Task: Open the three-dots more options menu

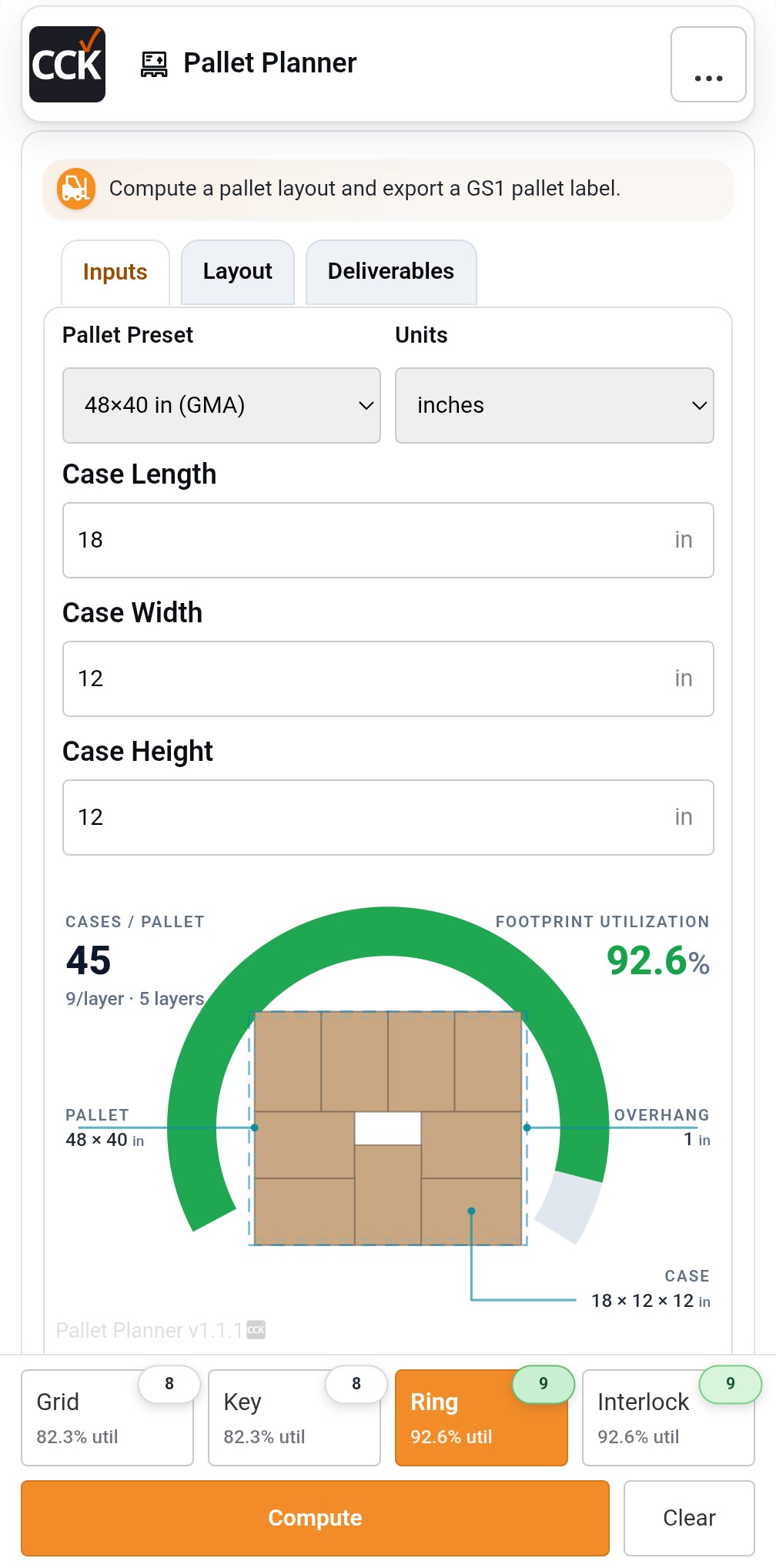Action: tap(707, 65)
